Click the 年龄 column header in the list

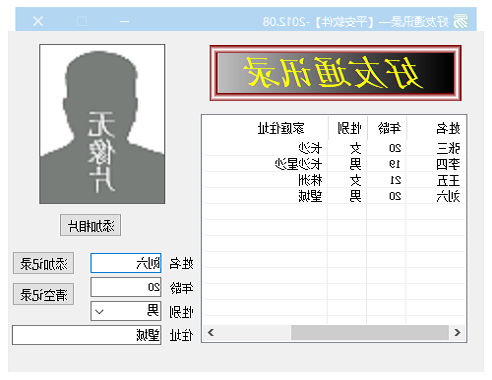click(387, 128)
